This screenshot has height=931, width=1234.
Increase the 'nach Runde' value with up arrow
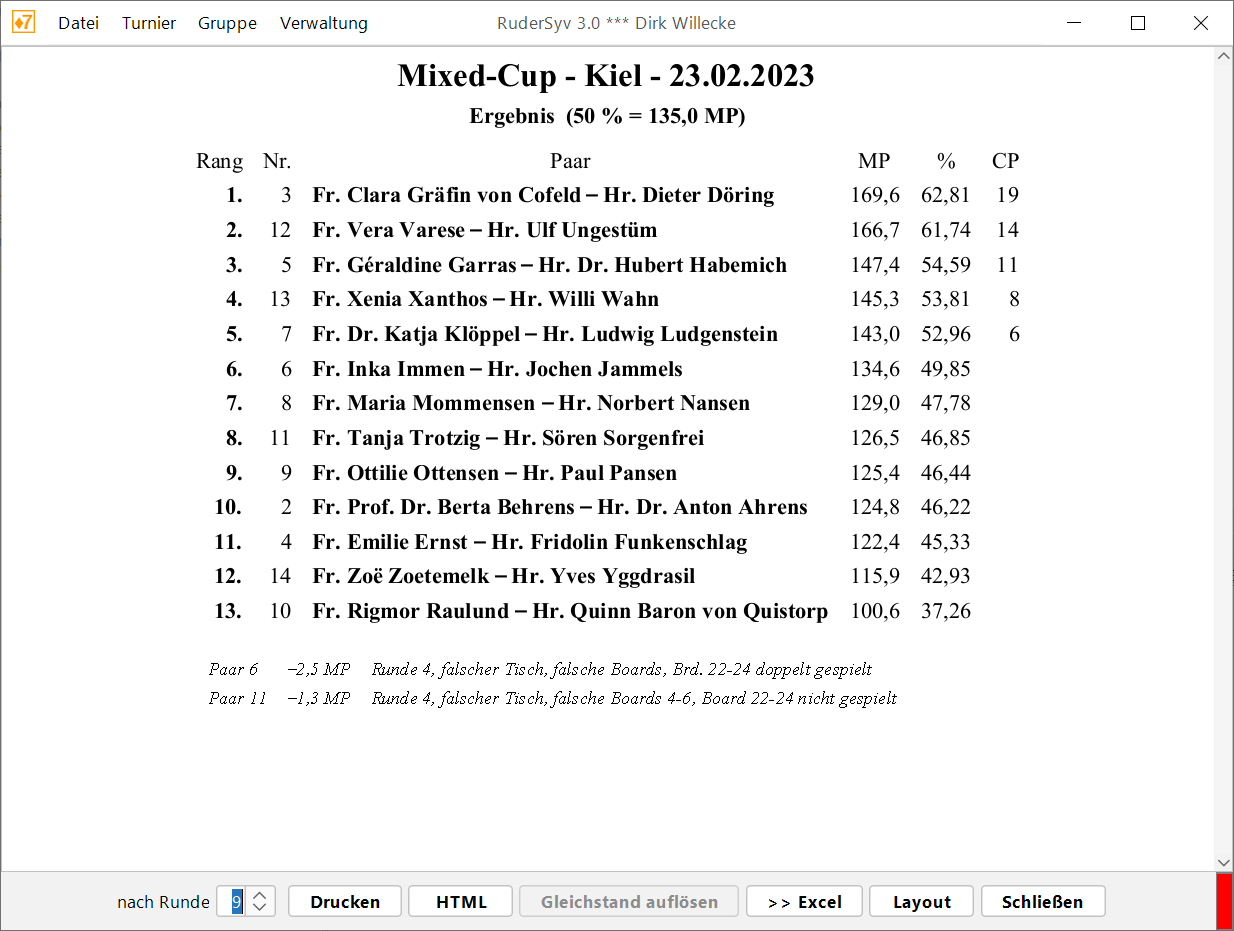[x=260, y=895]
